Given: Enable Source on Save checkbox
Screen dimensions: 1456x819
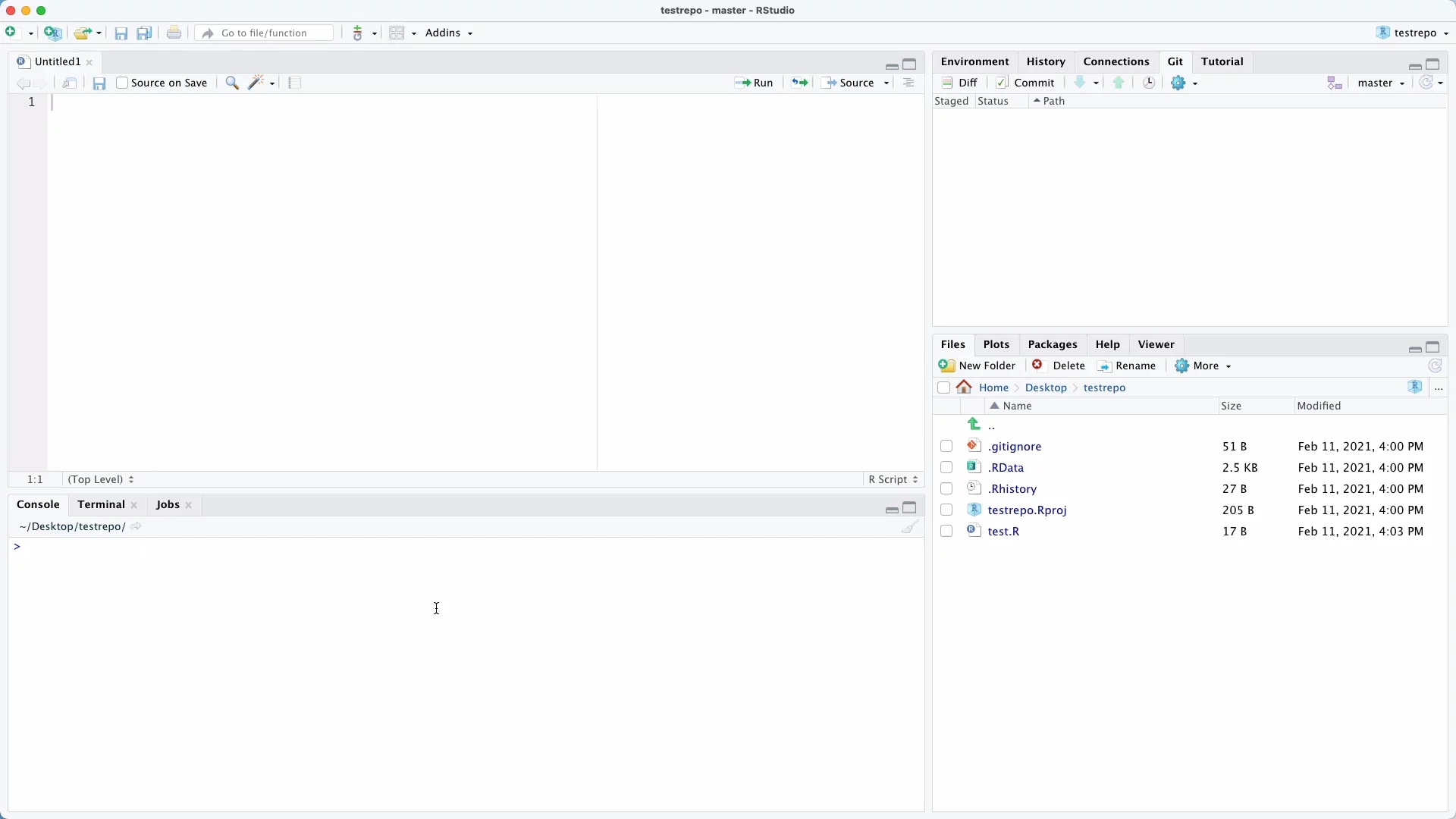Looking at the screenshot, I should tap(122, 83).
